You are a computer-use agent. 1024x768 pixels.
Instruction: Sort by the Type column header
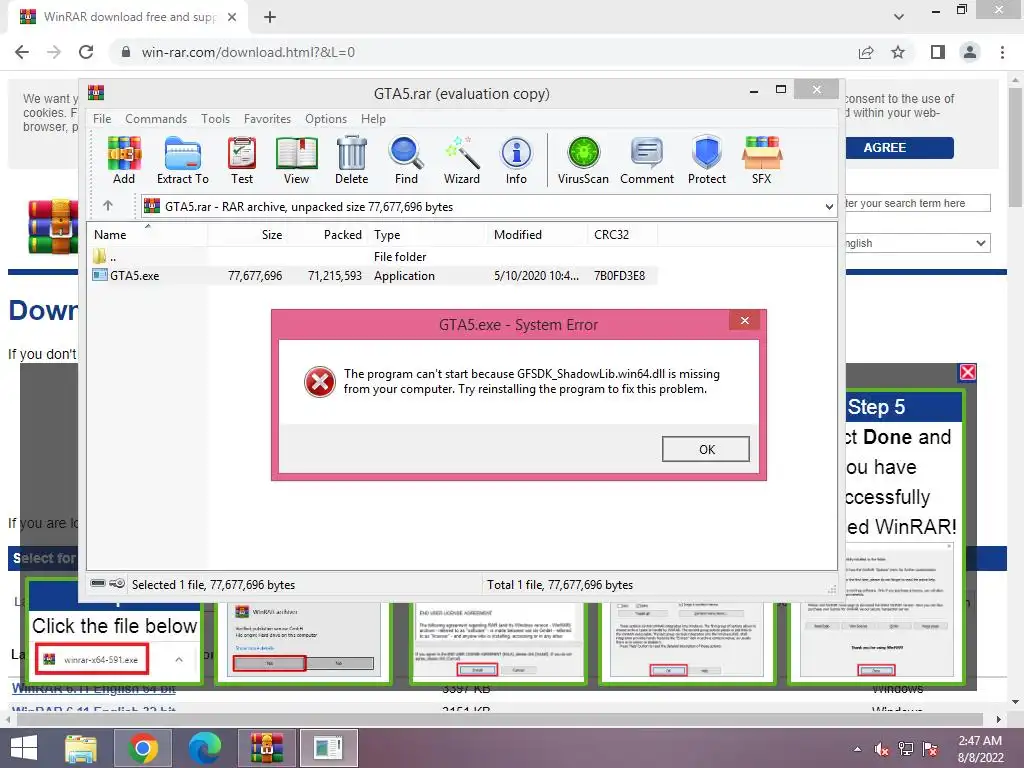click(x=427, y=234)
